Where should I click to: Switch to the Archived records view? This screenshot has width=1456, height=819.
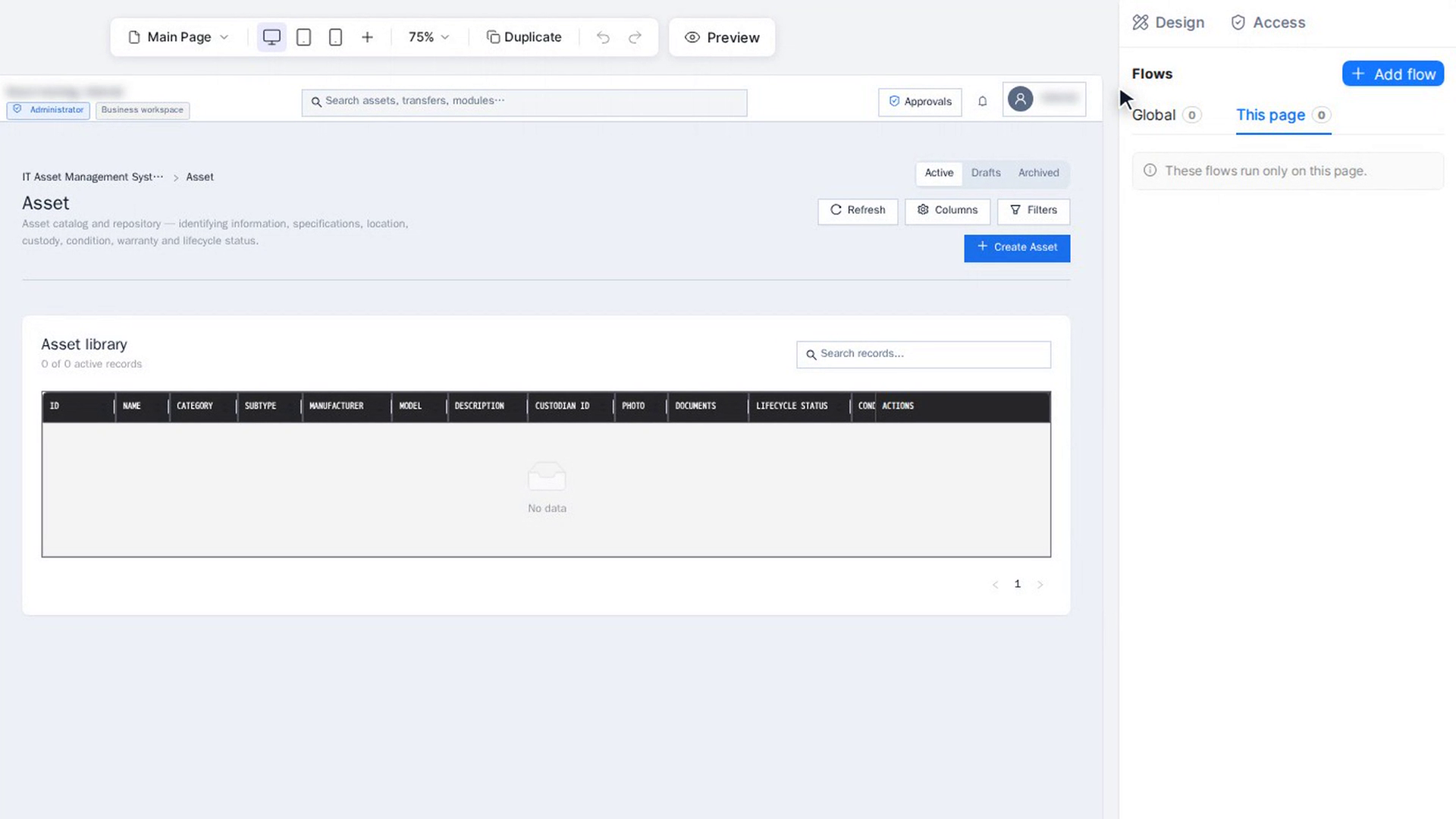point(1038,173)
